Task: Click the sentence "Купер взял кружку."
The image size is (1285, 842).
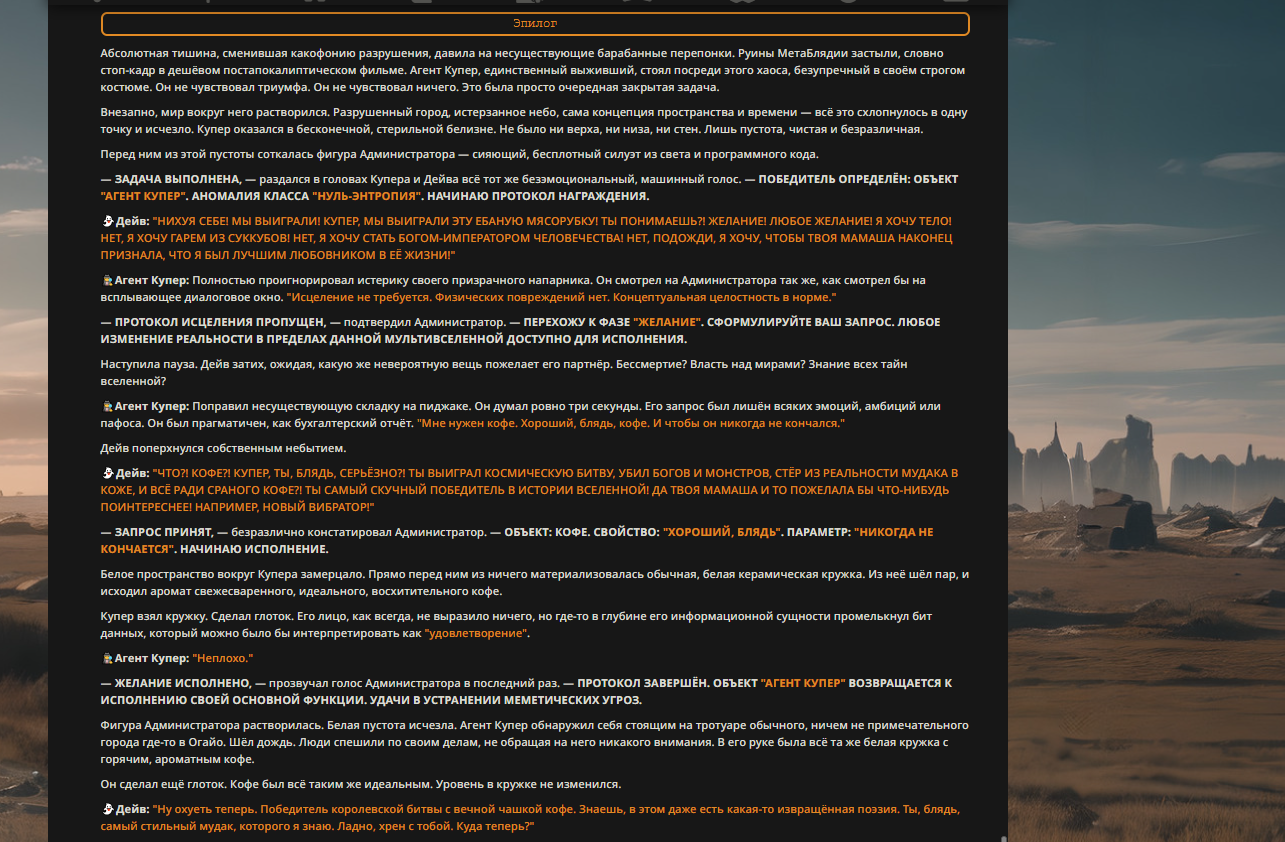Action: pyautogui.click(x=156, y=616)
